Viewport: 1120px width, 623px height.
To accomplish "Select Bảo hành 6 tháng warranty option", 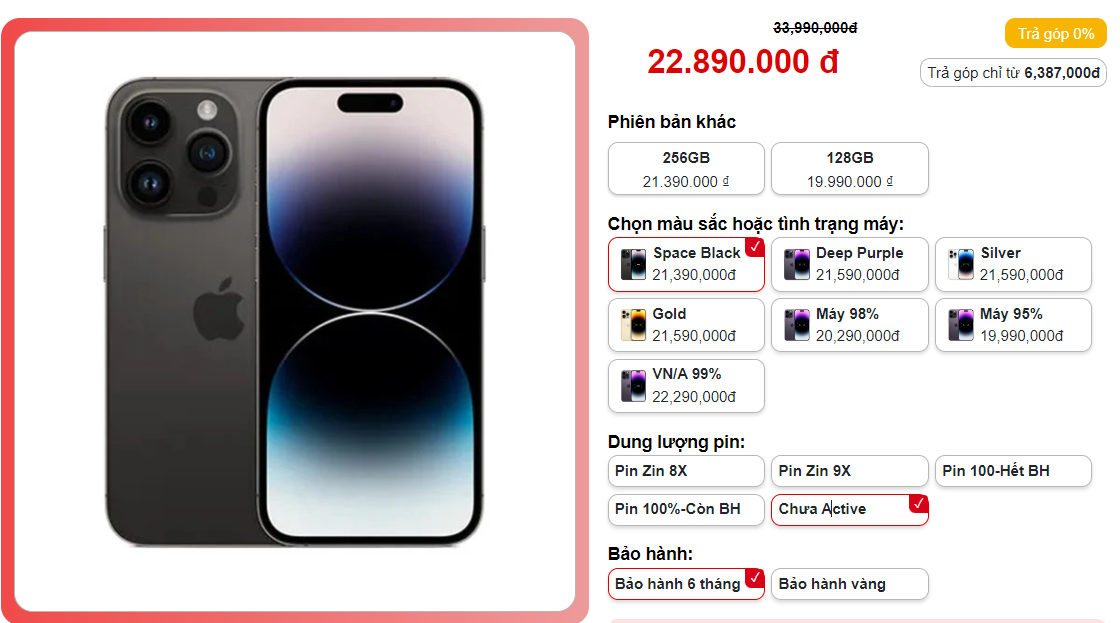I will 686,584.
